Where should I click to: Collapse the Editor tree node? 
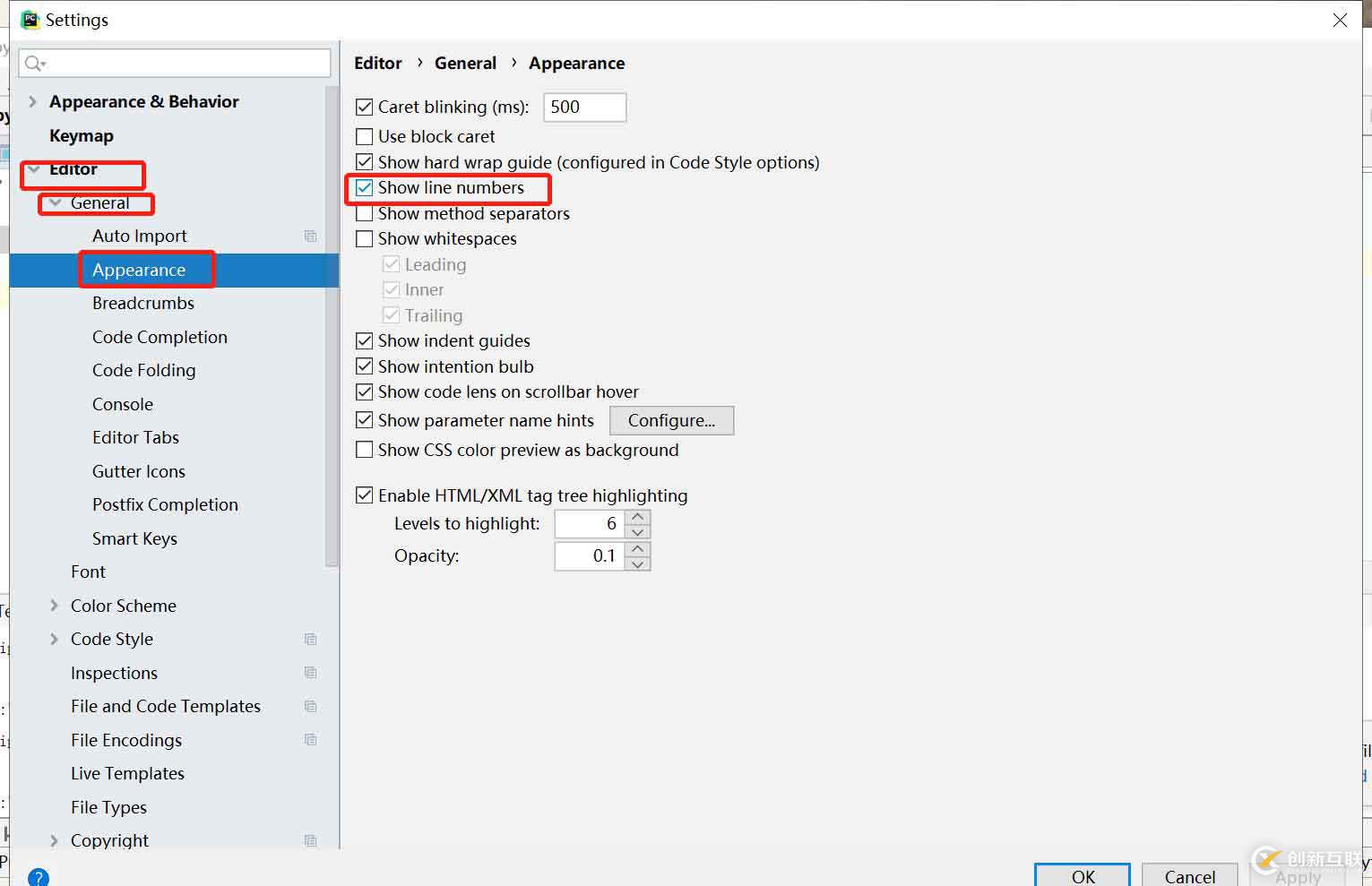[34, 169]
